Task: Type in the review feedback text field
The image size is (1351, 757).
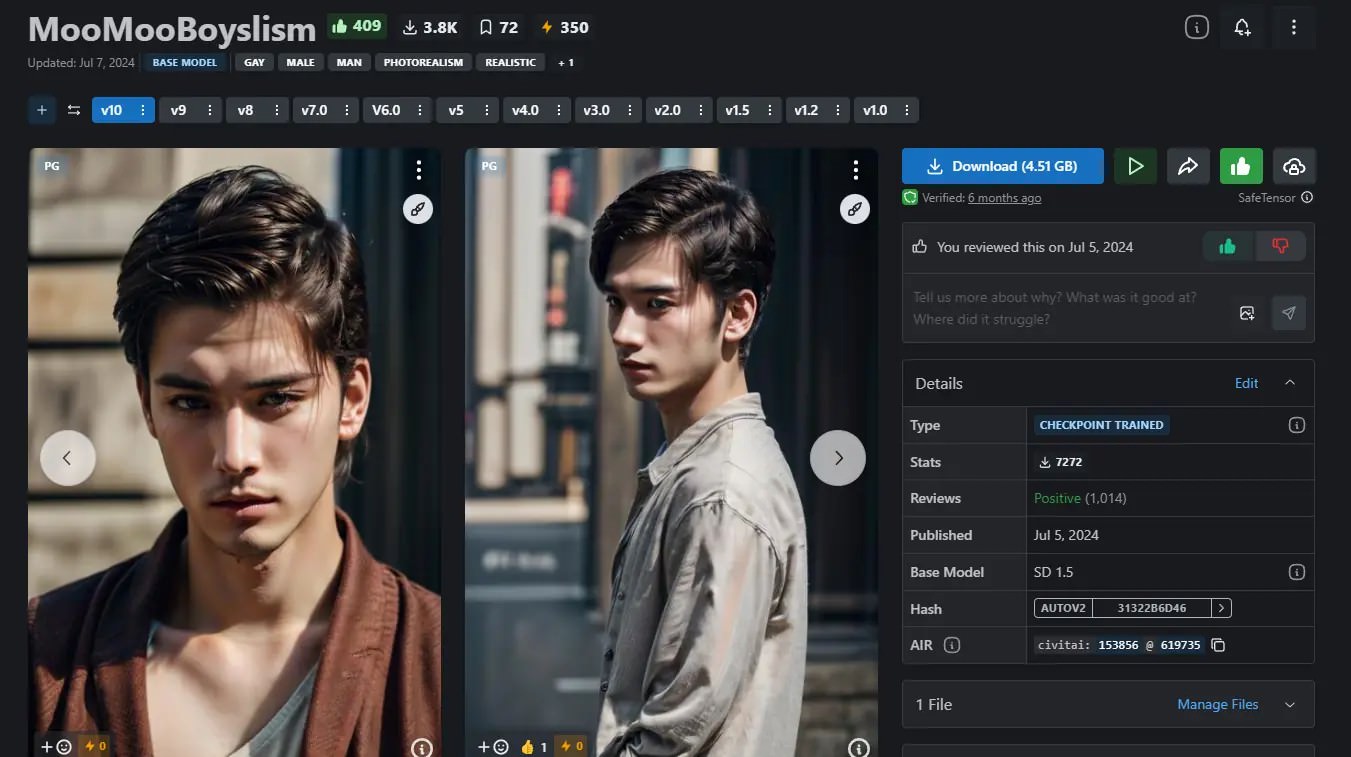Action: [1065, 308]
